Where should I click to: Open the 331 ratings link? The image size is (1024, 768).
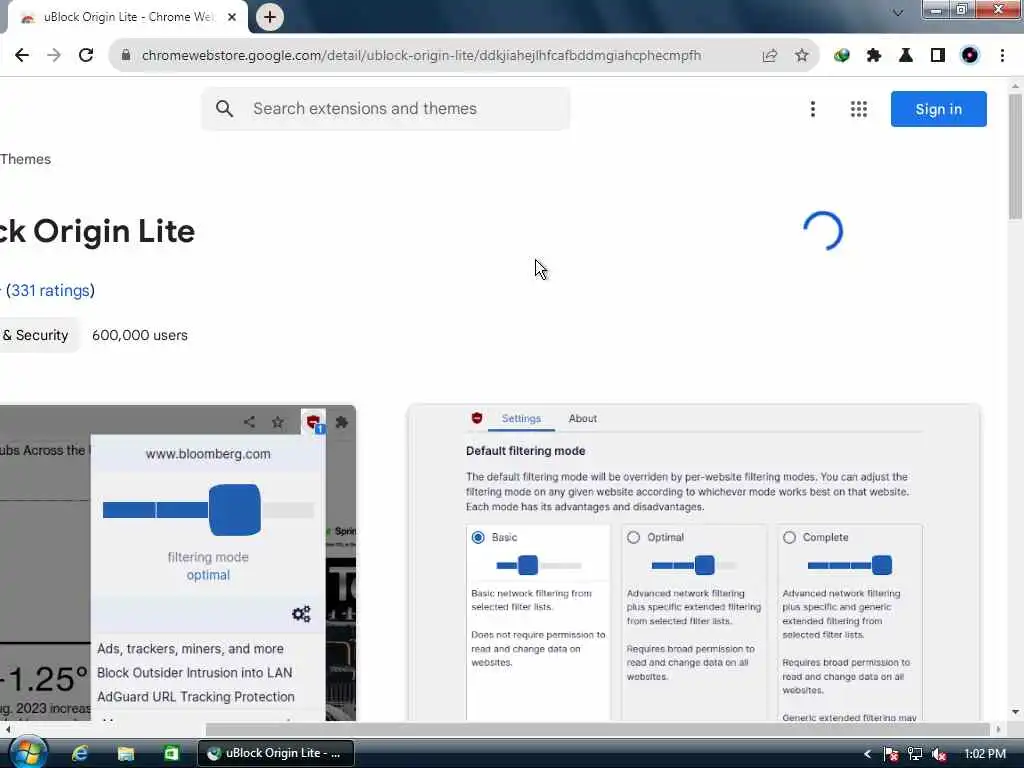click(50, 291)
